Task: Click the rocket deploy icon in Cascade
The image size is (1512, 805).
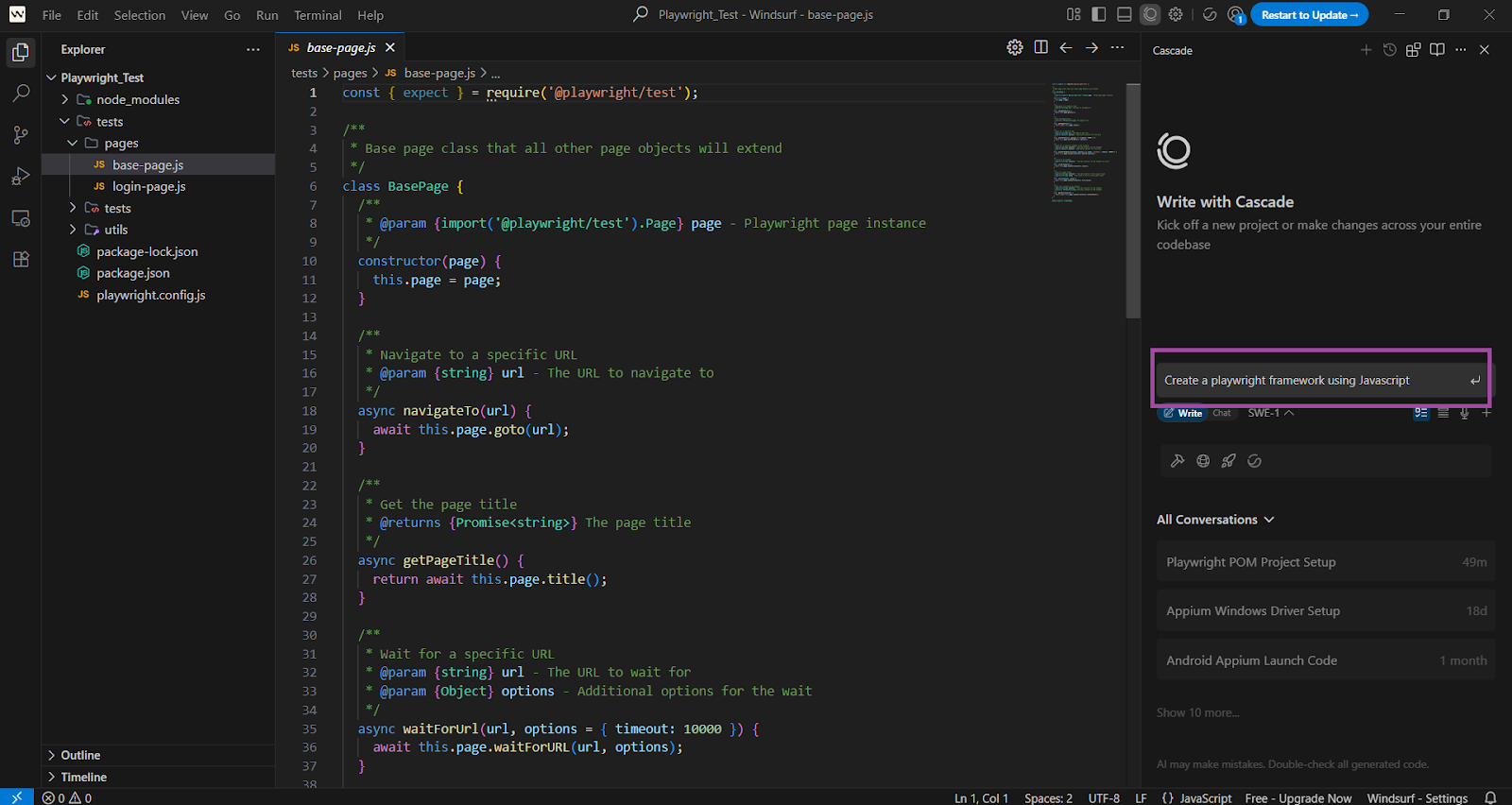Action: pyautogui.click(x=1228, y=461)
